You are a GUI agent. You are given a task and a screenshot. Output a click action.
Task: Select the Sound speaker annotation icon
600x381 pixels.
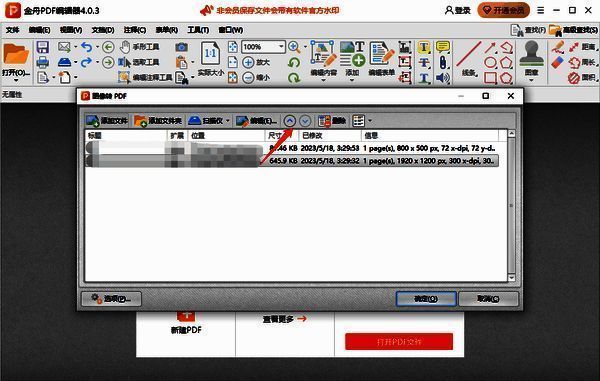coord(443,78)
